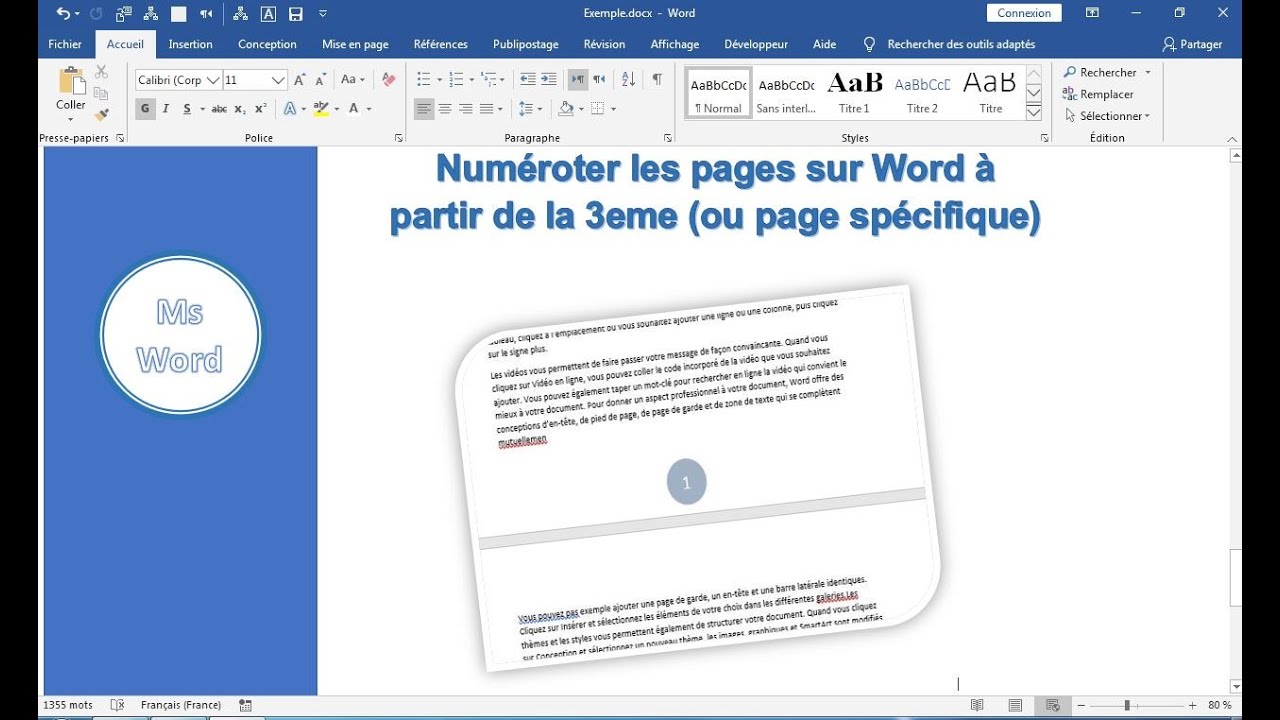Click the Cut scissors icon

coord(101,72)
